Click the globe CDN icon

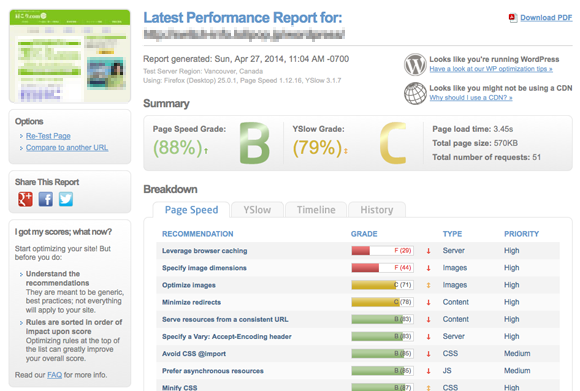click(x=415, y=93)
